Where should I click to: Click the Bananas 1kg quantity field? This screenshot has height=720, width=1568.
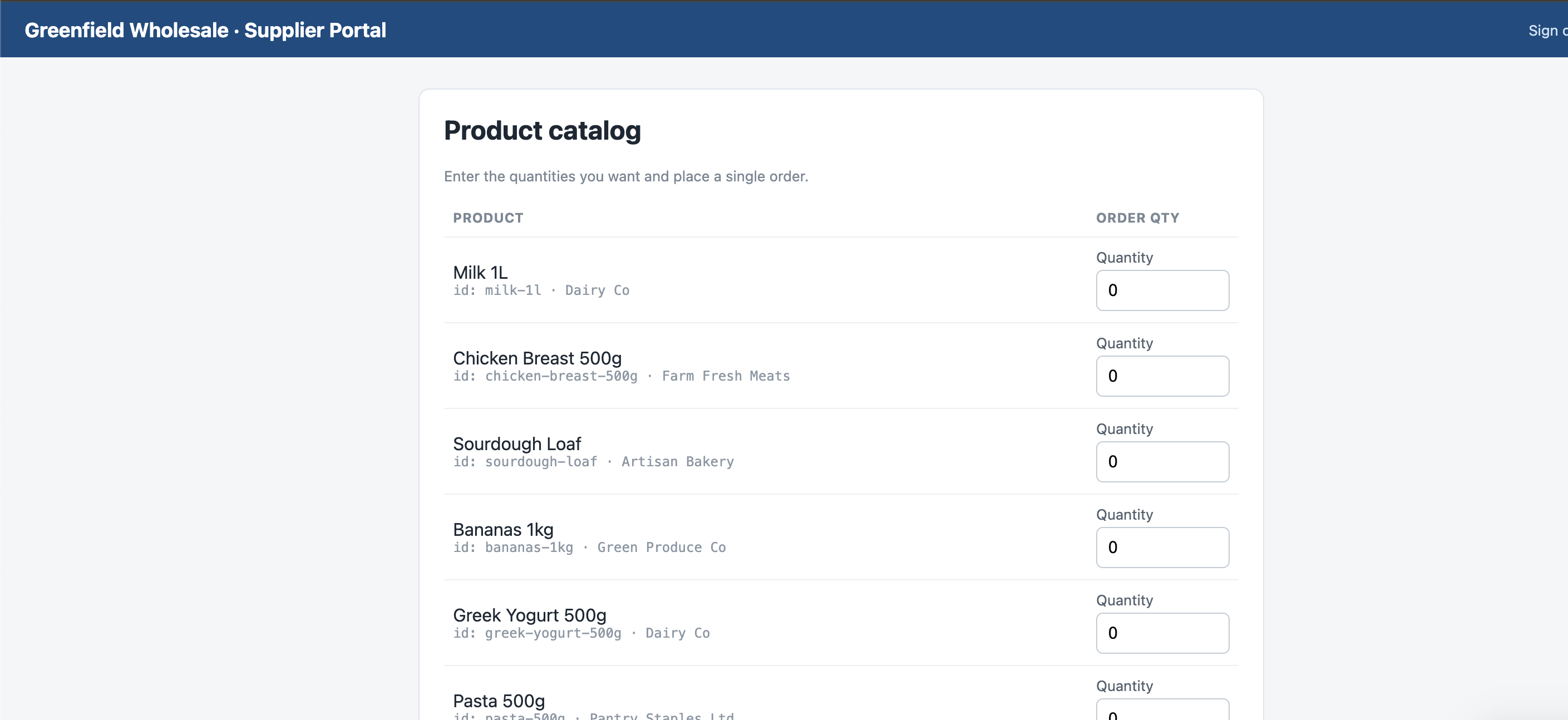pos(1162,547)
